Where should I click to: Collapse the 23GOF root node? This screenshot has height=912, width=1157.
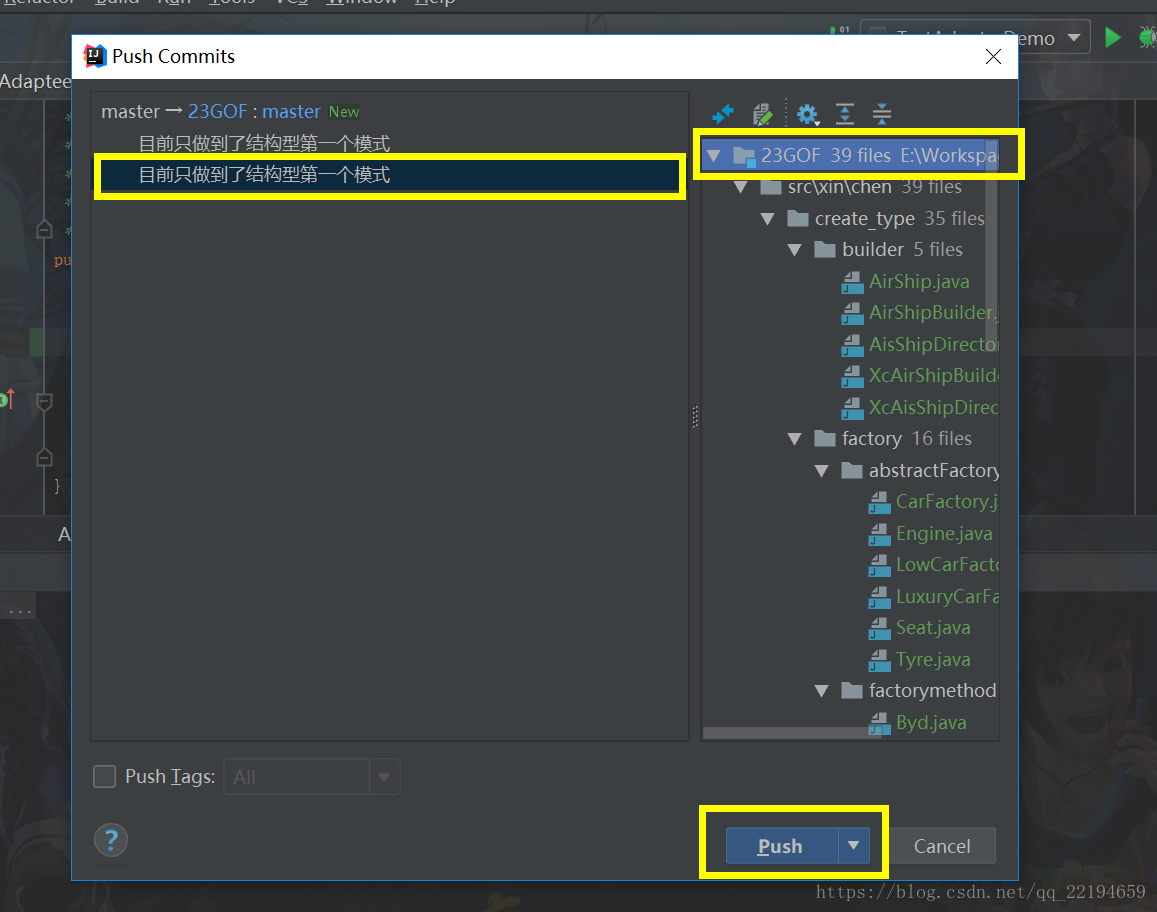click(714, 156)
